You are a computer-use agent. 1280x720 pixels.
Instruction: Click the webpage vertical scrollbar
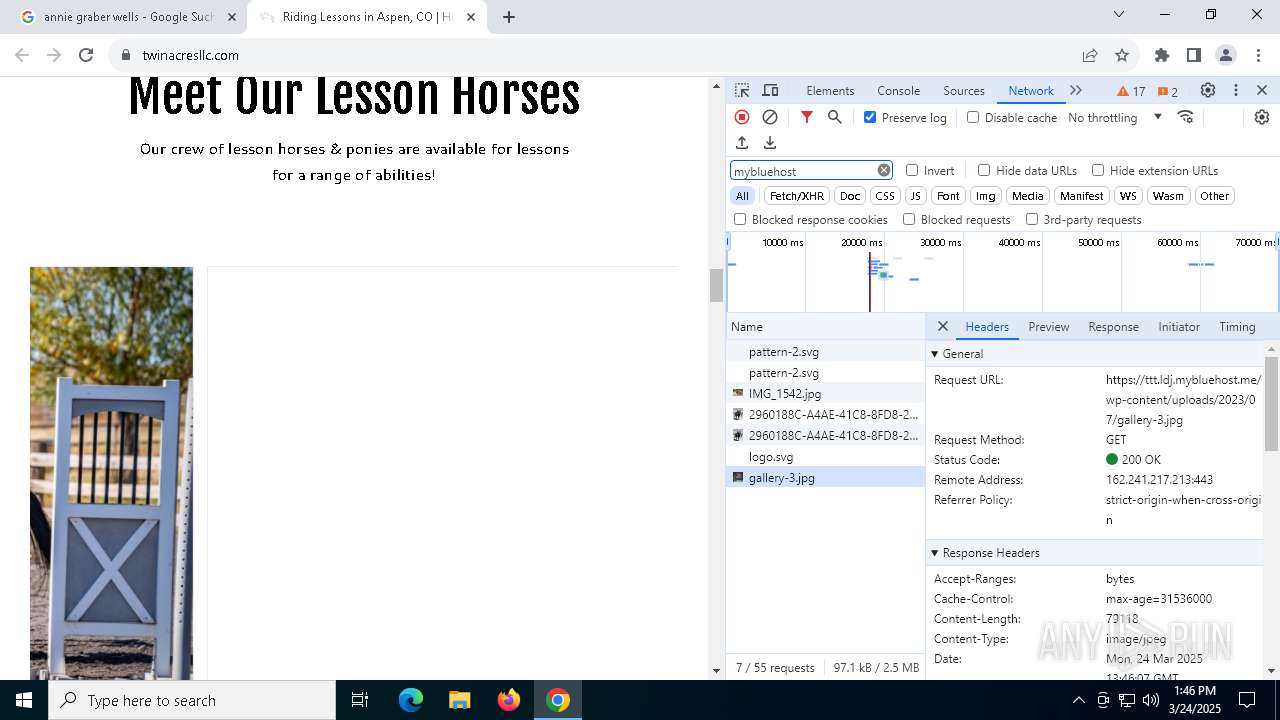(716, 285)
